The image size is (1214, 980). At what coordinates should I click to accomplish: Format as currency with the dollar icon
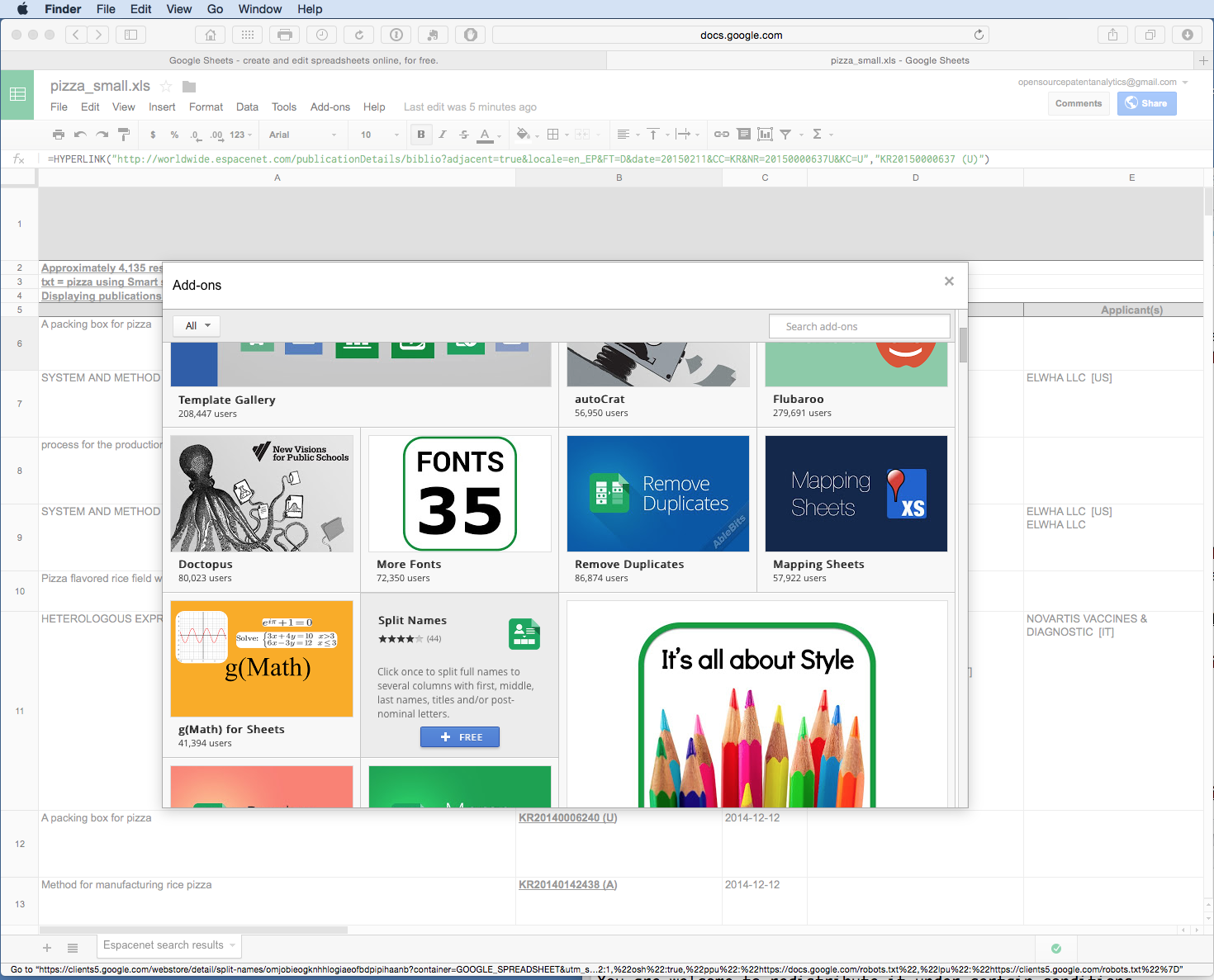tap(153, 135)
